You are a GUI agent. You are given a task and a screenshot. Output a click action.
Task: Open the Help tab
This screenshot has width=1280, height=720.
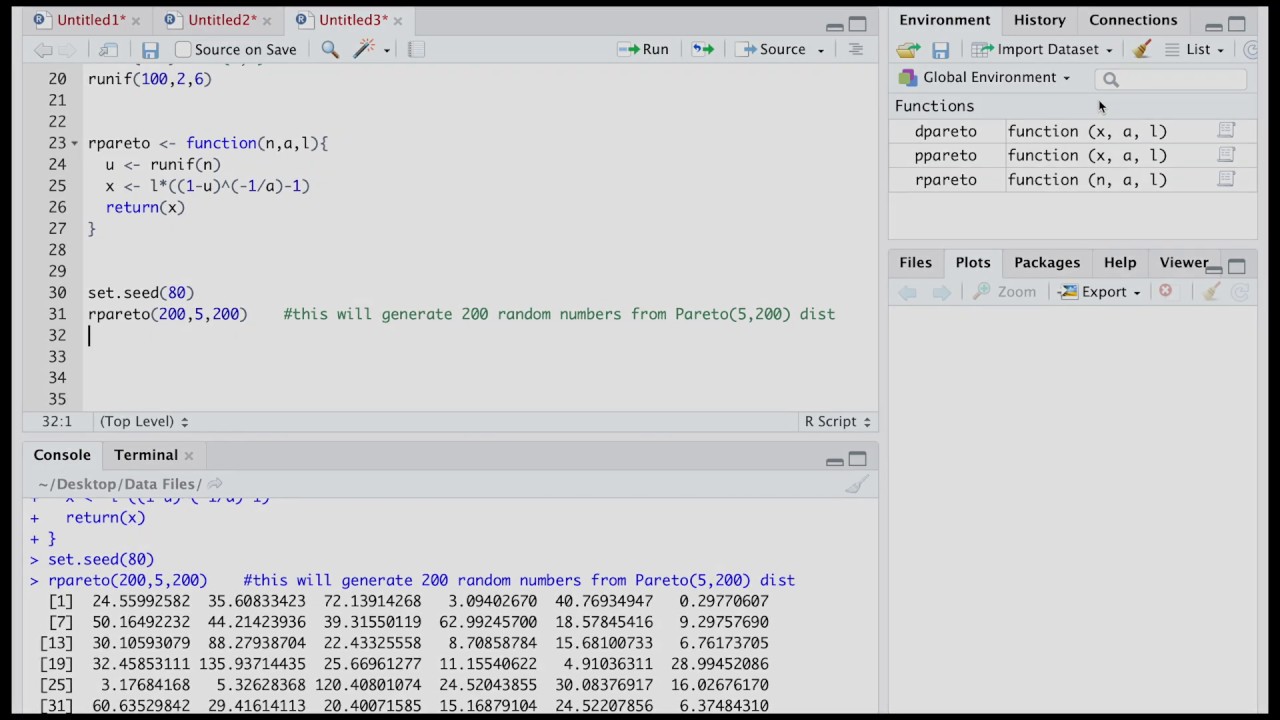pyautogui.click(x=1120, y=263)
